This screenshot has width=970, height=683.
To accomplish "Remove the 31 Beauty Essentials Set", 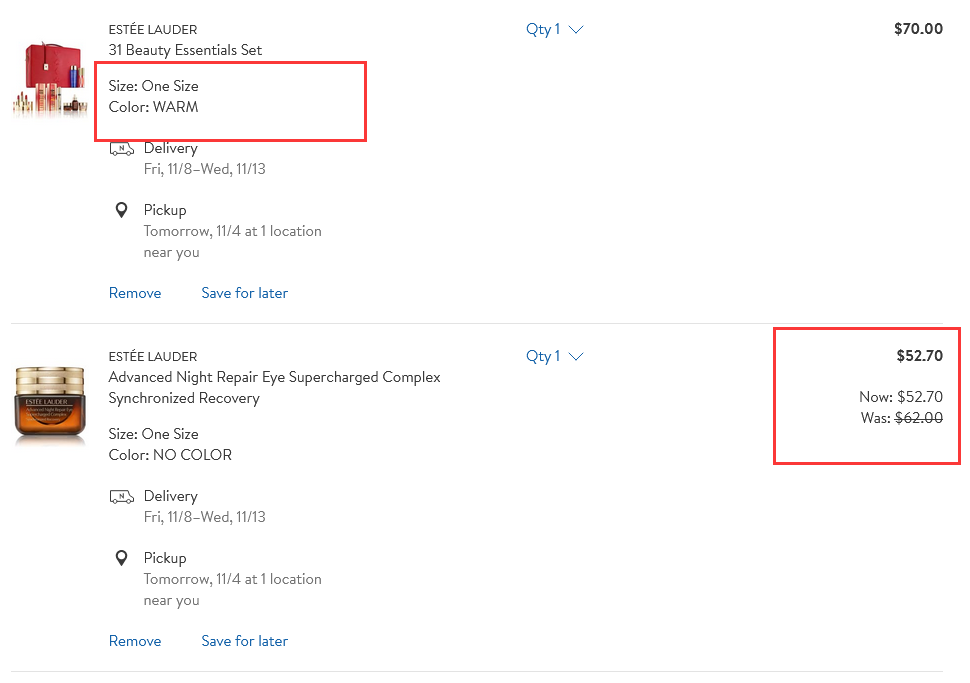I will coord(135,293).
